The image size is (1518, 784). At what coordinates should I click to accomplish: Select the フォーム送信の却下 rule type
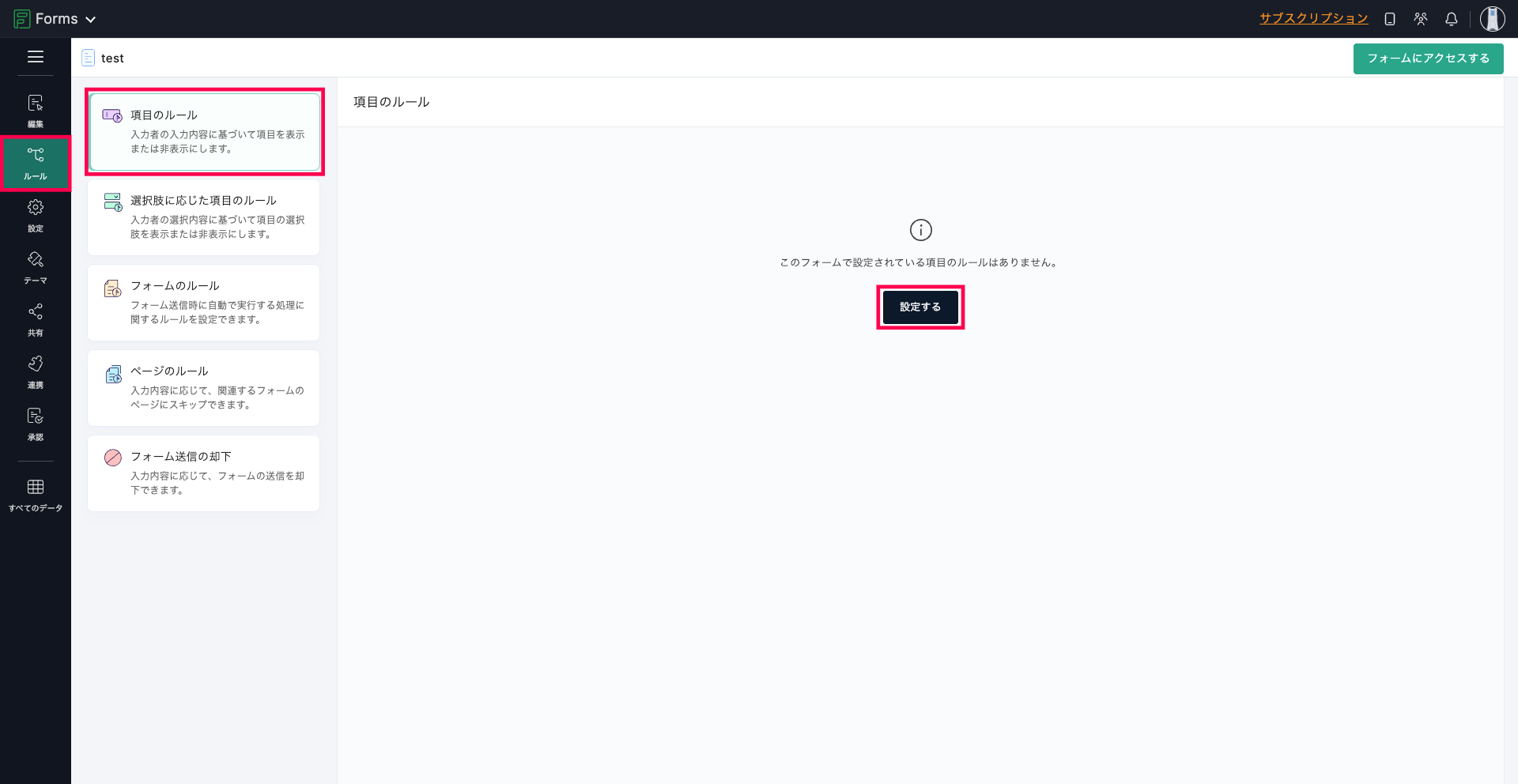204,473
